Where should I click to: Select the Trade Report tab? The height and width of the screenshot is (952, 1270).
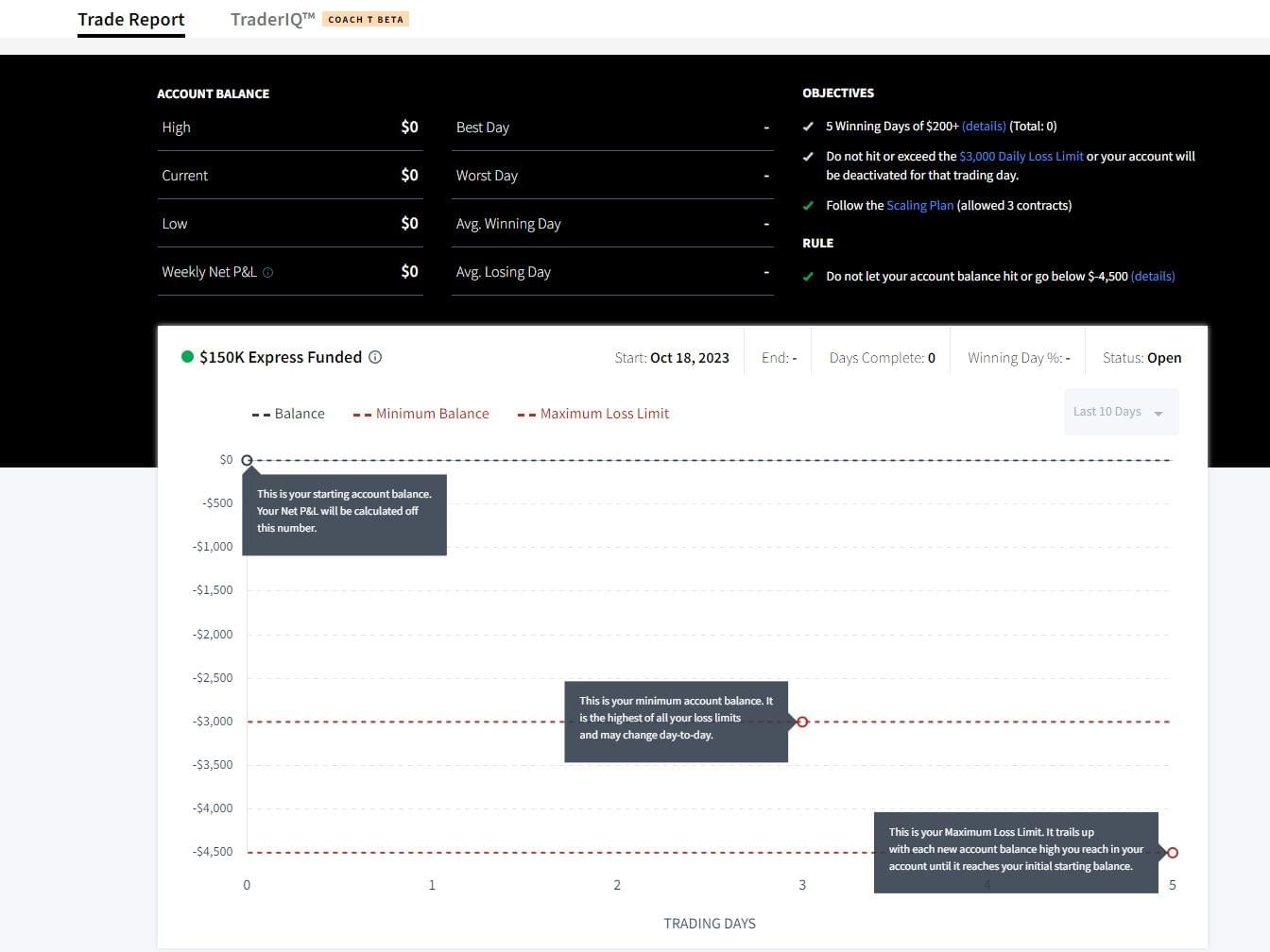coord(131,19)
